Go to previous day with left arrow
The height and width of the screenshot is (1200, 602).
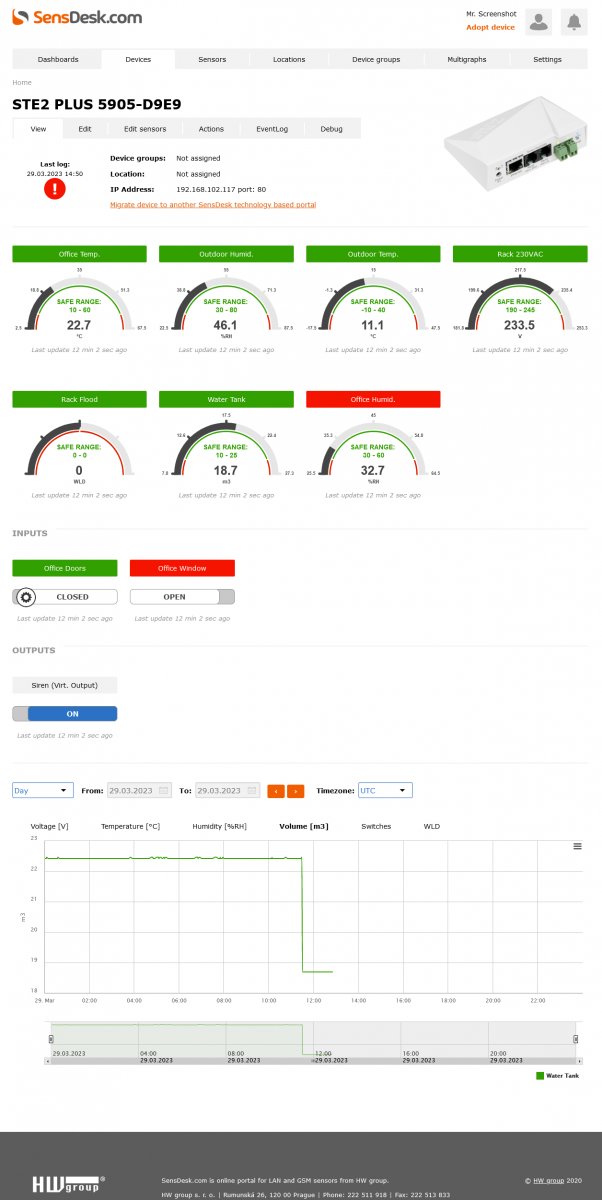[277, 791]
